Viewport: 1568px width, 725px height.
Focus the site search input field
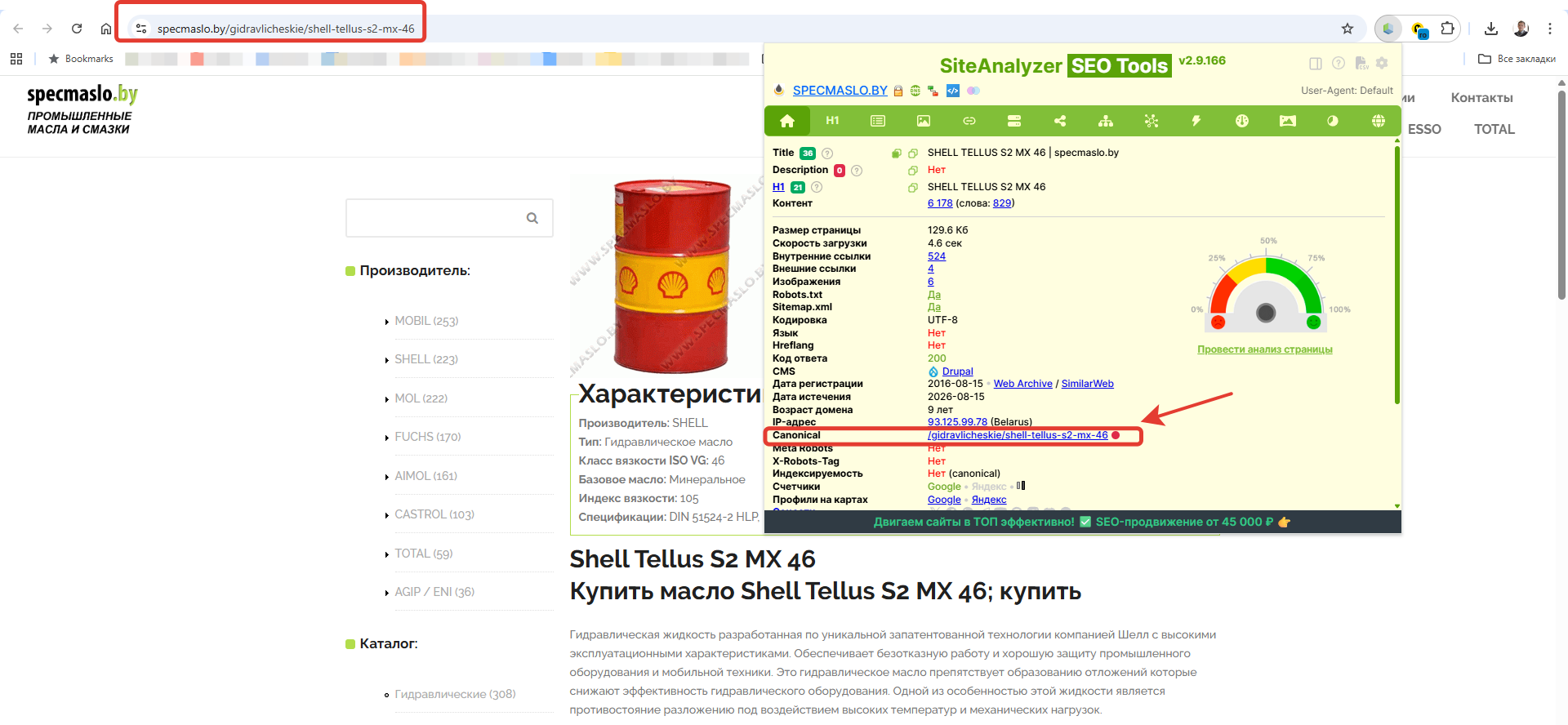(x=449, y=218)
